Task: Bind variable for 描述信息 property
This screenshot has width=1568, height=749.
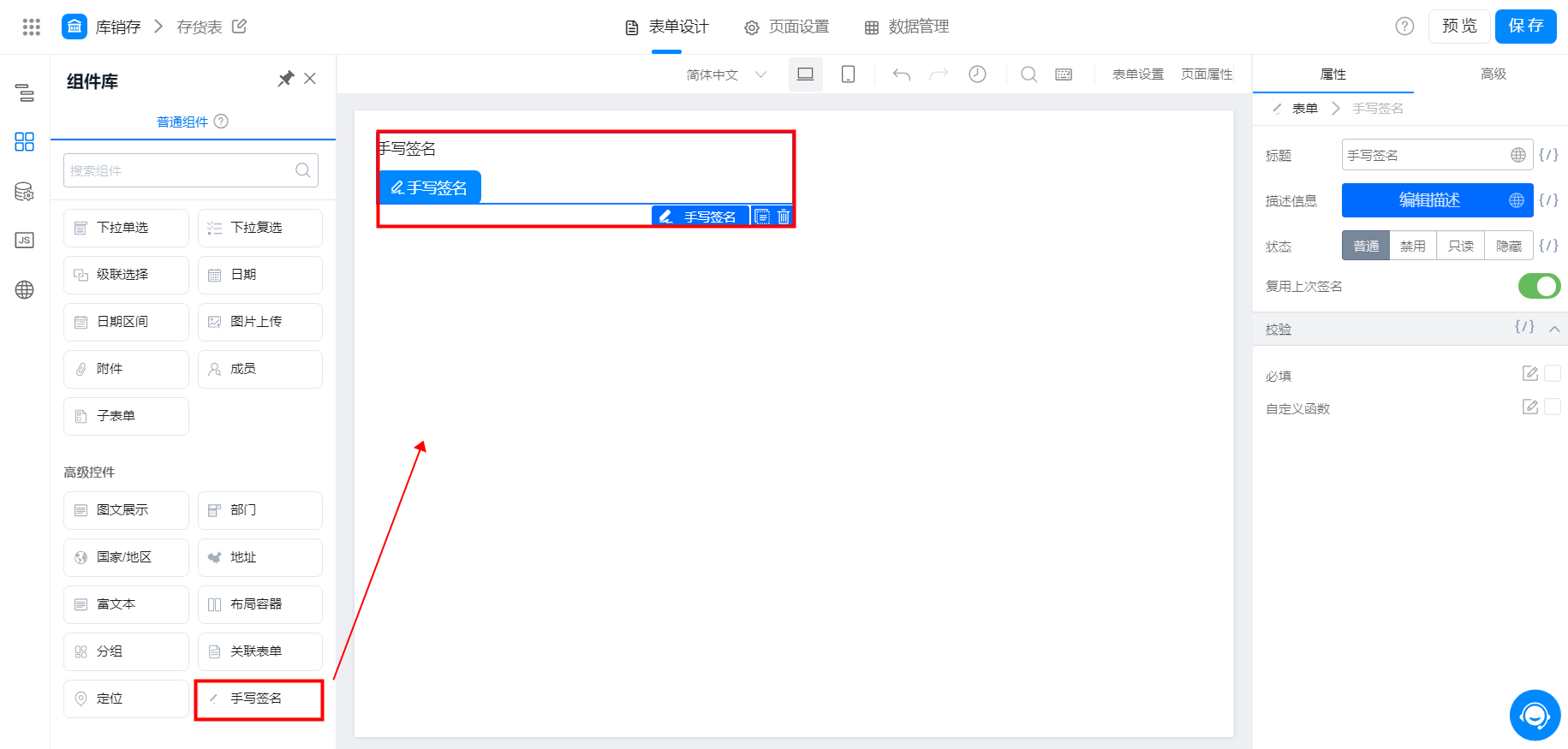Action: pos(1548,200)
